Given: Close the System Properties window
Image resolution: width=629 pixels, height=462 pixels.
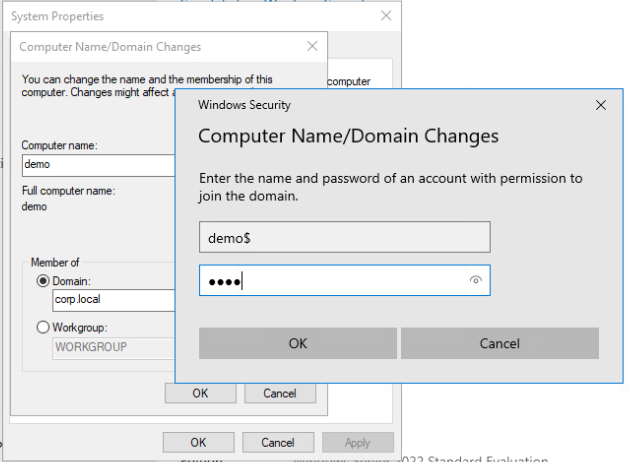Looking at the screenshot, I should [386, 16].
